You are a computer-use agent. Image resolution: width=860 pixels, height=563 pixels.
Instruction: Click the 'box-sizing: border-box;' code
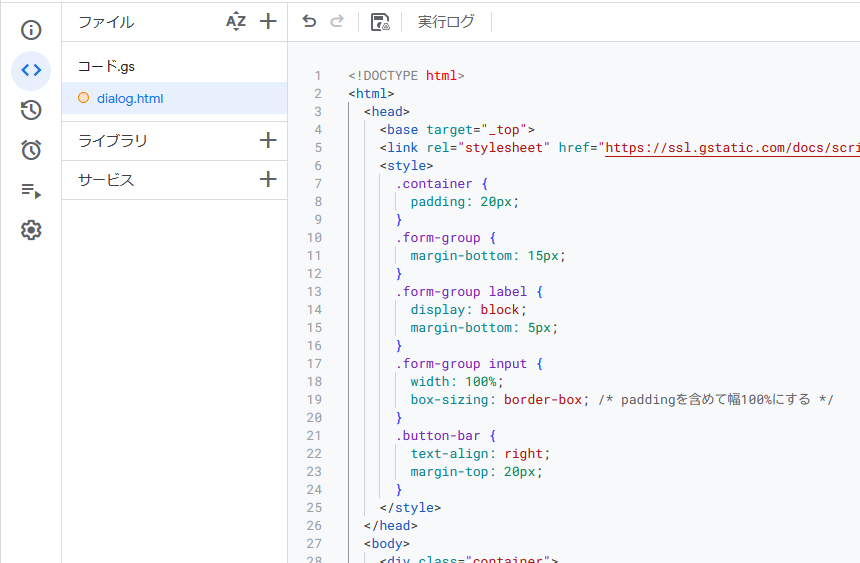pos(500,399)
